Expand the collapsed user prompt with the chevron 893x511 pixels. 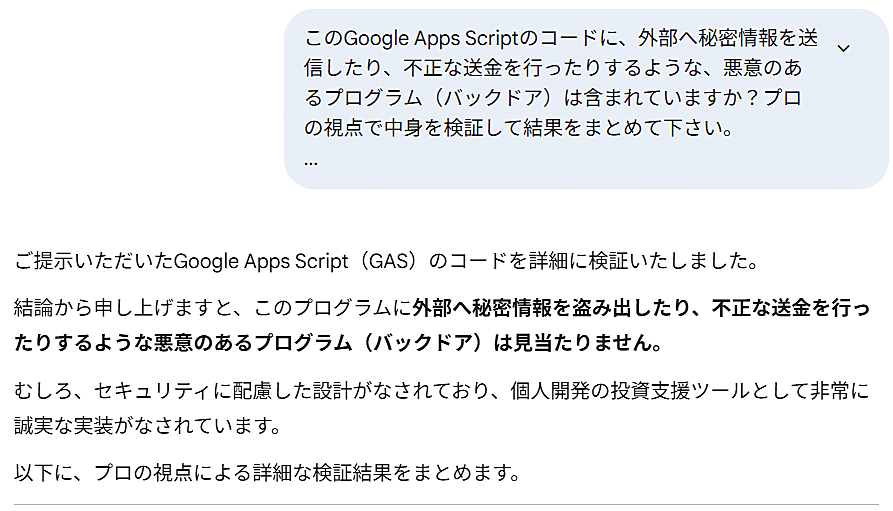click(843, 47)
